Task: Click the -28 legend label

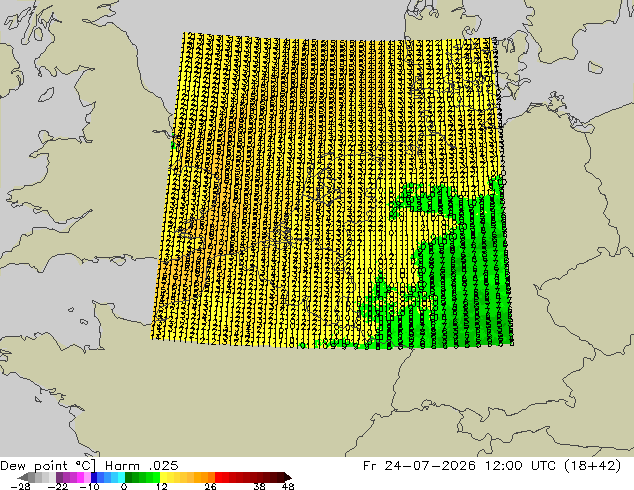Action: 20,486
